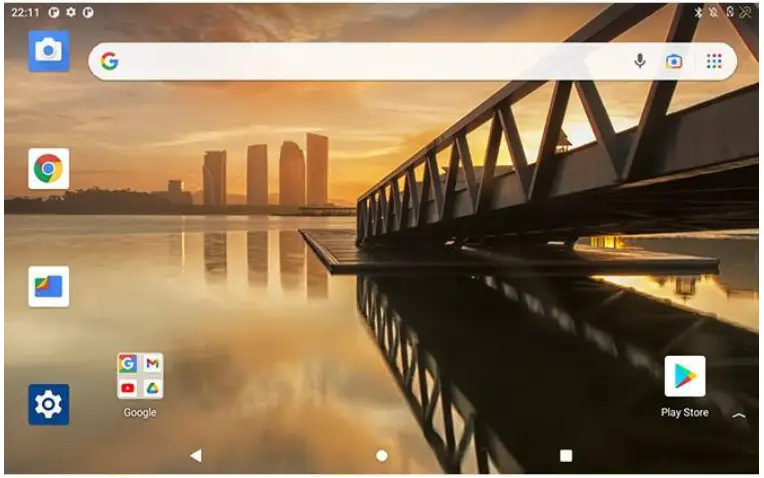Viewport: 764px width, 478px height.
Task: Launch the Play Store app
Action: coord(685,376)
